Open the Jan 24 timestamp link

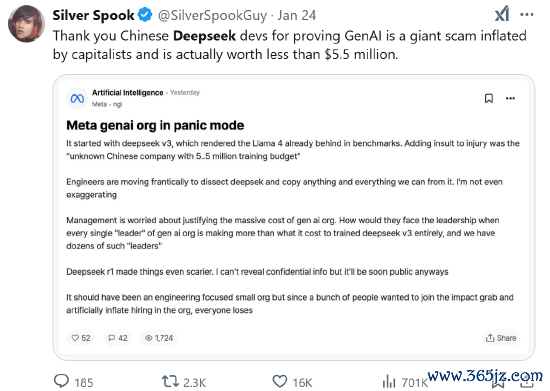click(297, 15)
